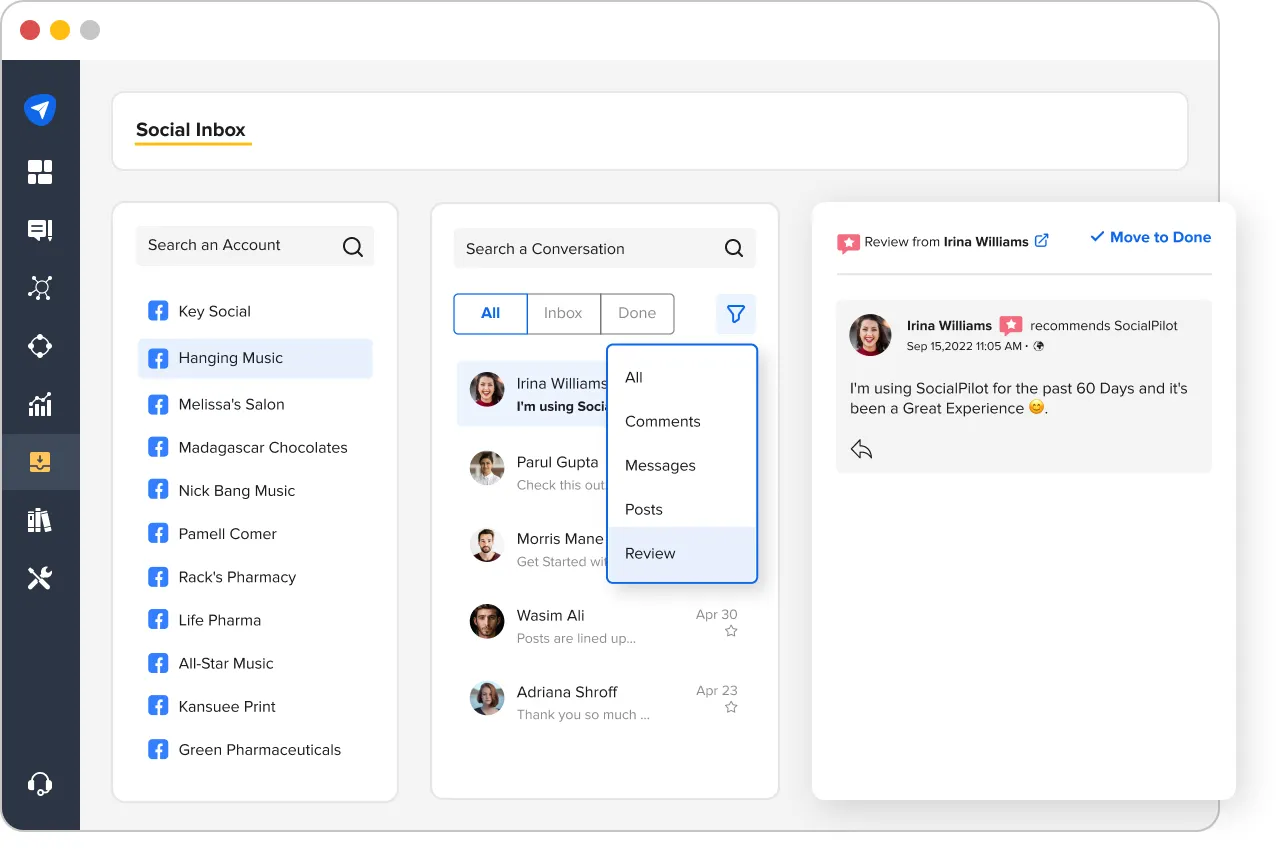1285x849 pixels.
Task: Select the Life Pharma account
Action: 255,619
